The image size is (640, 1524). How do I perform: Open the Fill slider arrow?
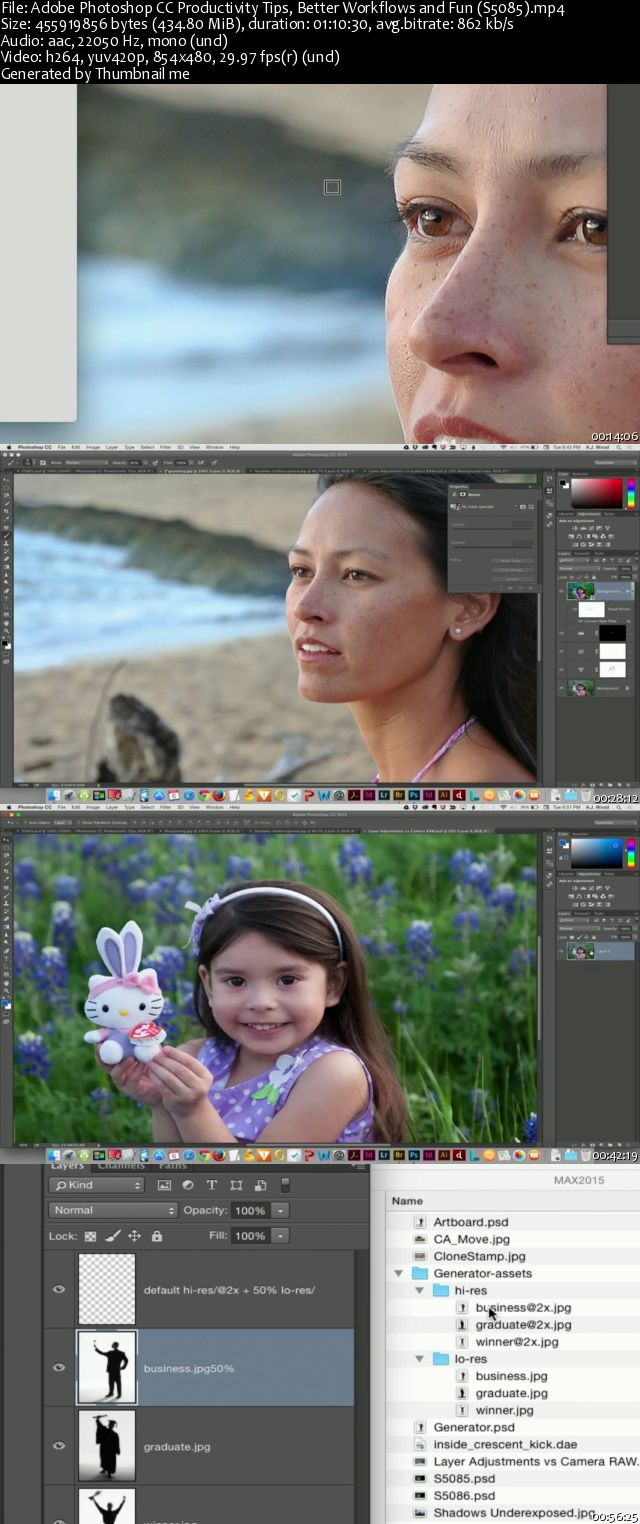tap(281, 1236)
